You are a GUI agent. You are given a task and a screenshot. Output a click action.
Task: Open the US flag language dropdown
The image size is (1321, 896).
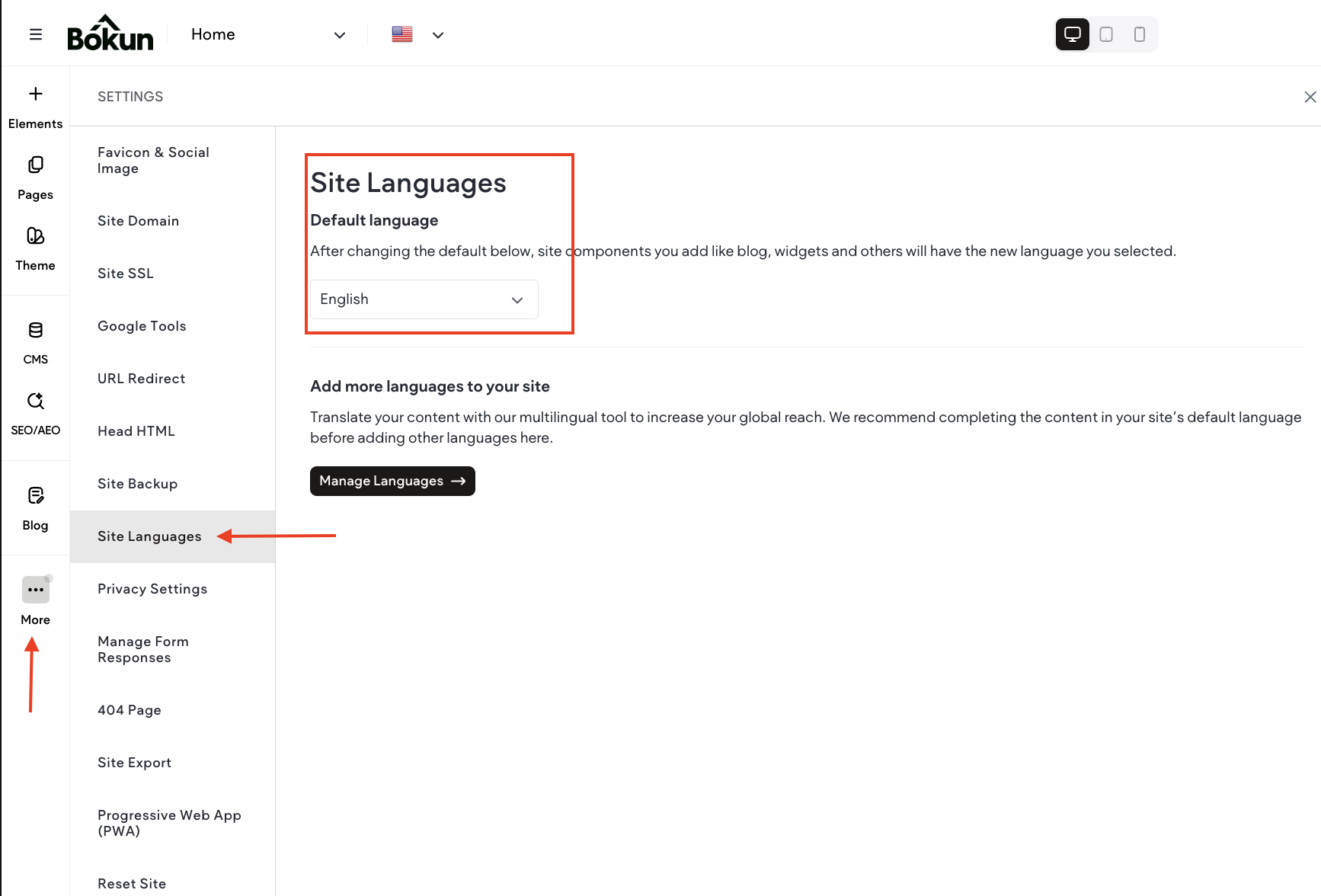coord(417,34)
